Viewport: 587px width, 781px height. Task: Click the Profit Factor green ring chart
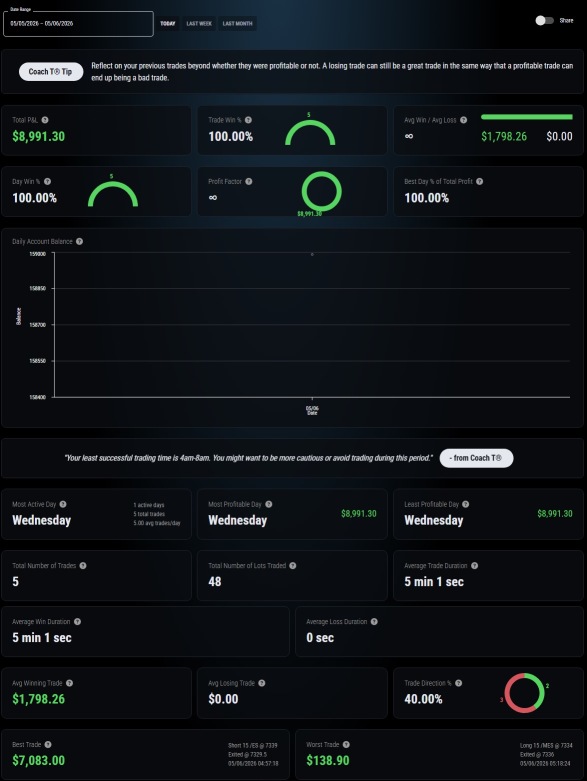pyautogui.click(x=322, y=191)
